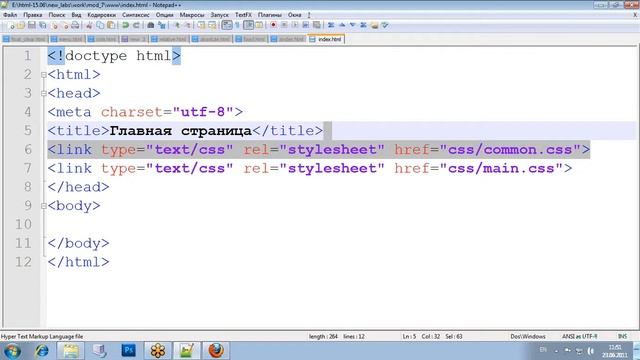Open the Правка menu

33,15
